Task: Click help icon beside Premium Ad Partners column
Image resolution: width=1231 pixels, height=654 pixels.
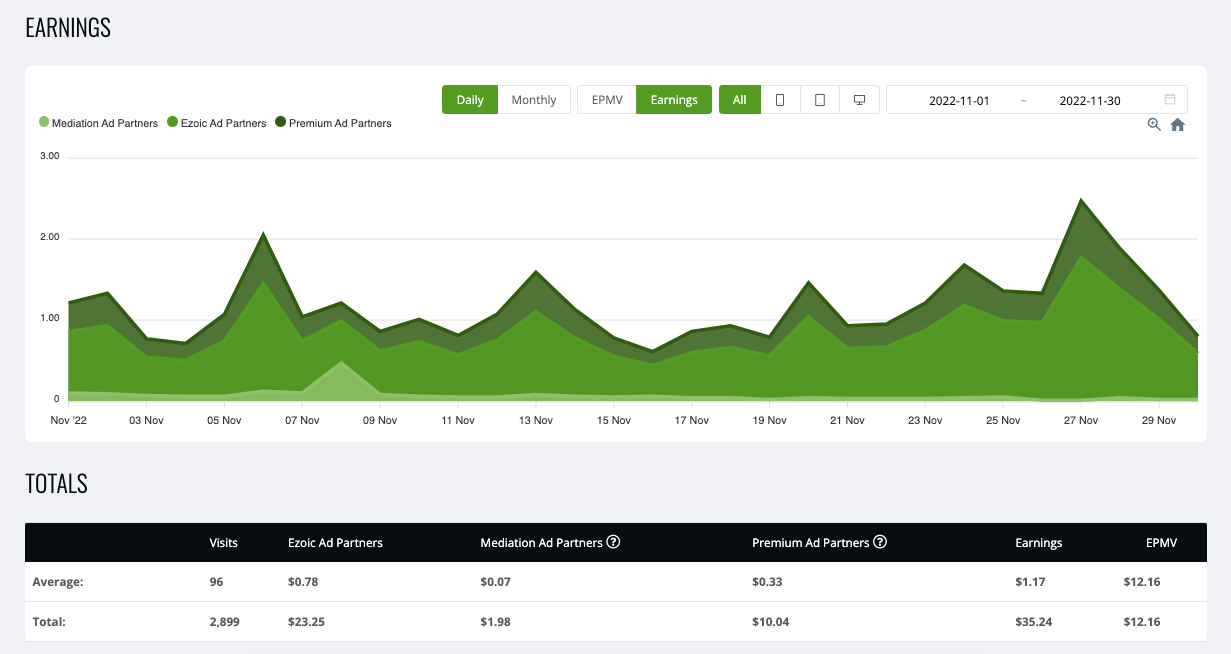Action: tap(880, 542)
